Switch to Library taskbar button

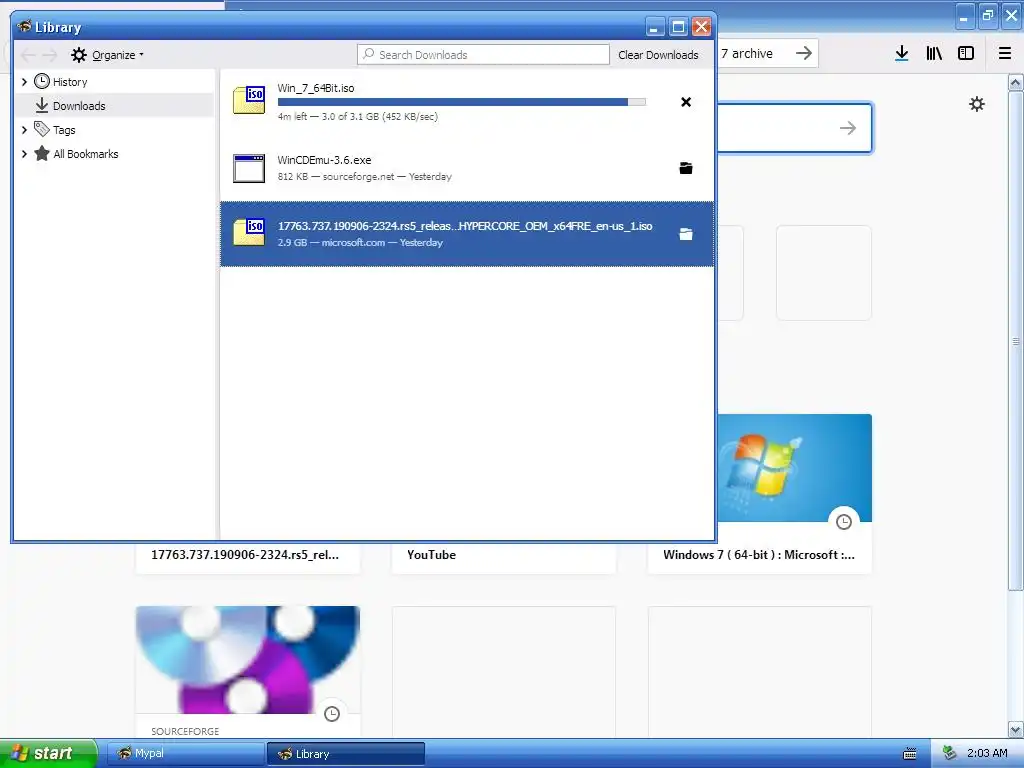click(x=346, y=754)
